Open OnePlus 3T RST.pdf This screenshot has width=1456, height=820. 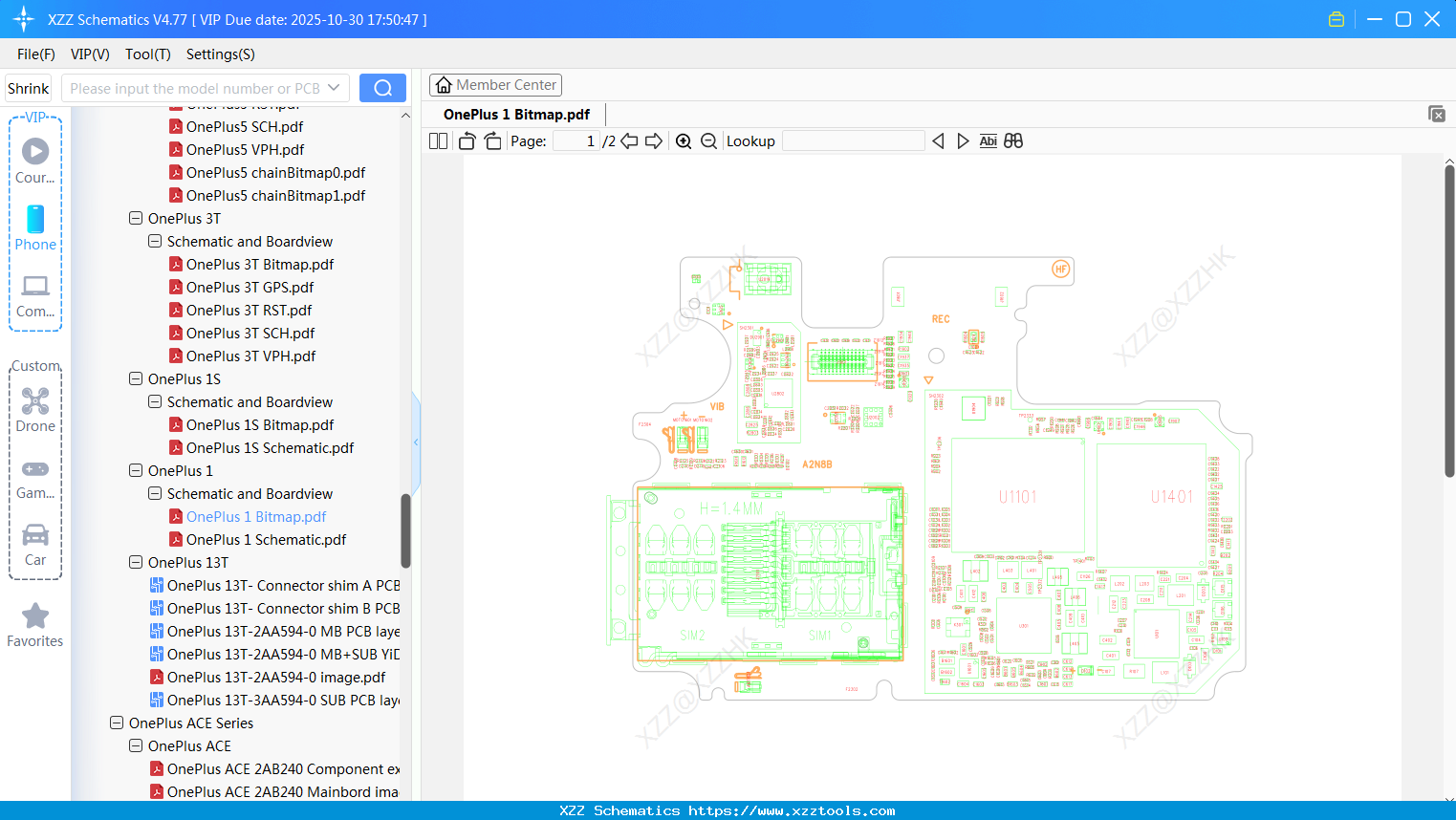(249, 310)
